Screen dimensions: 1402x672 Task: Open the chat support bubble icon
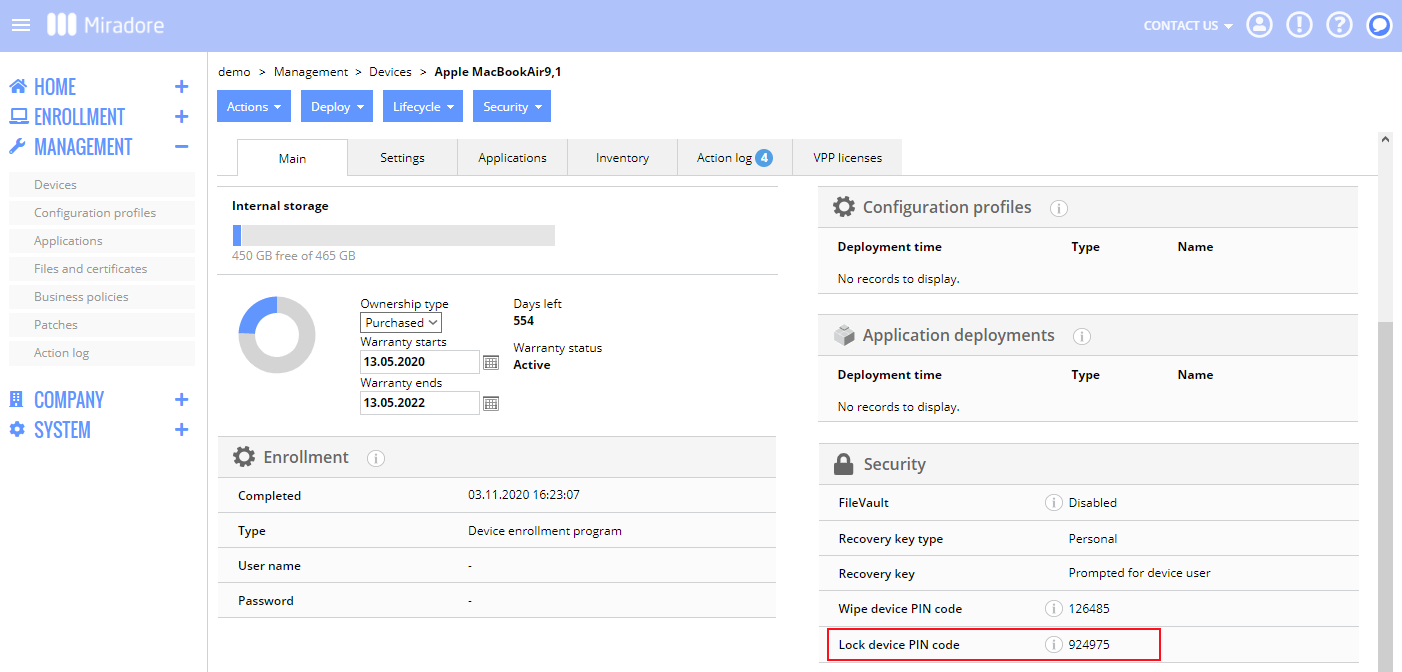[x=1380, y=25]
